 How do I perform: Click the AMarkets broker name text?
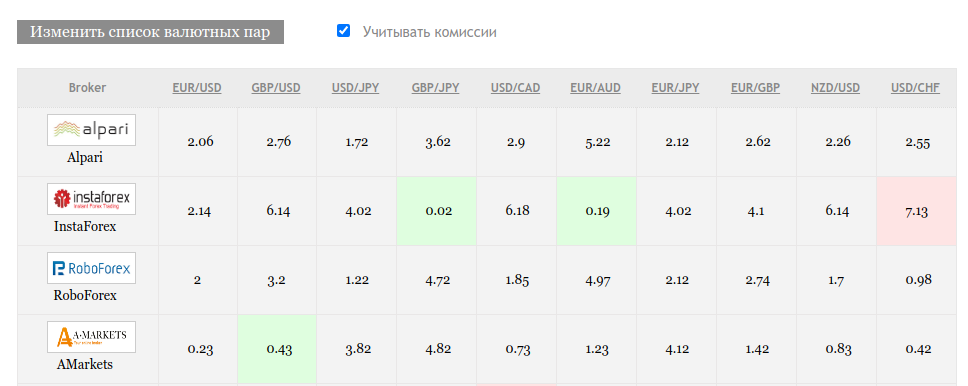pos(85,364)
